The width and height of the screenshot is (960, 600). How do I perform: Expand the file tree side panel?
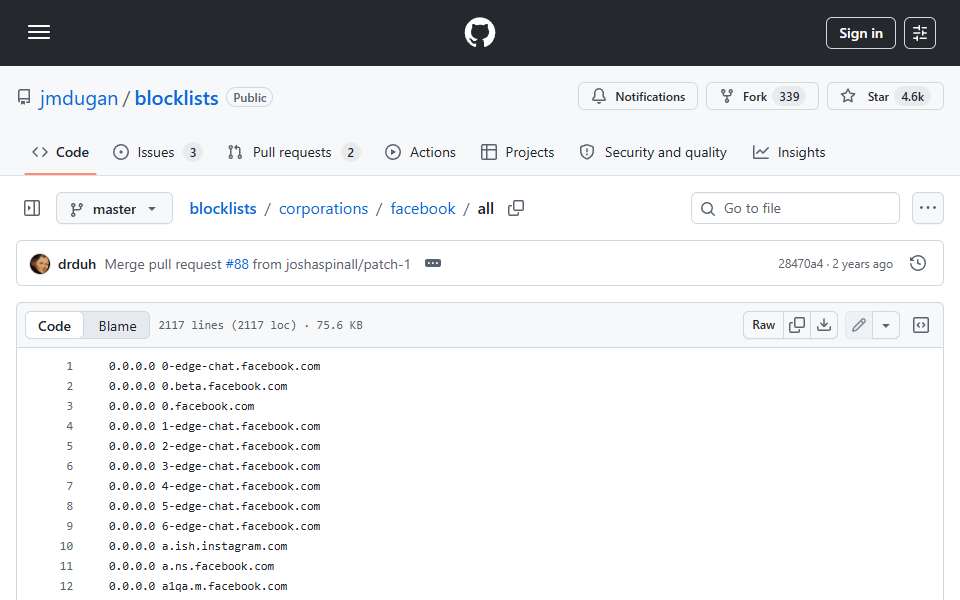coord(32,208)
